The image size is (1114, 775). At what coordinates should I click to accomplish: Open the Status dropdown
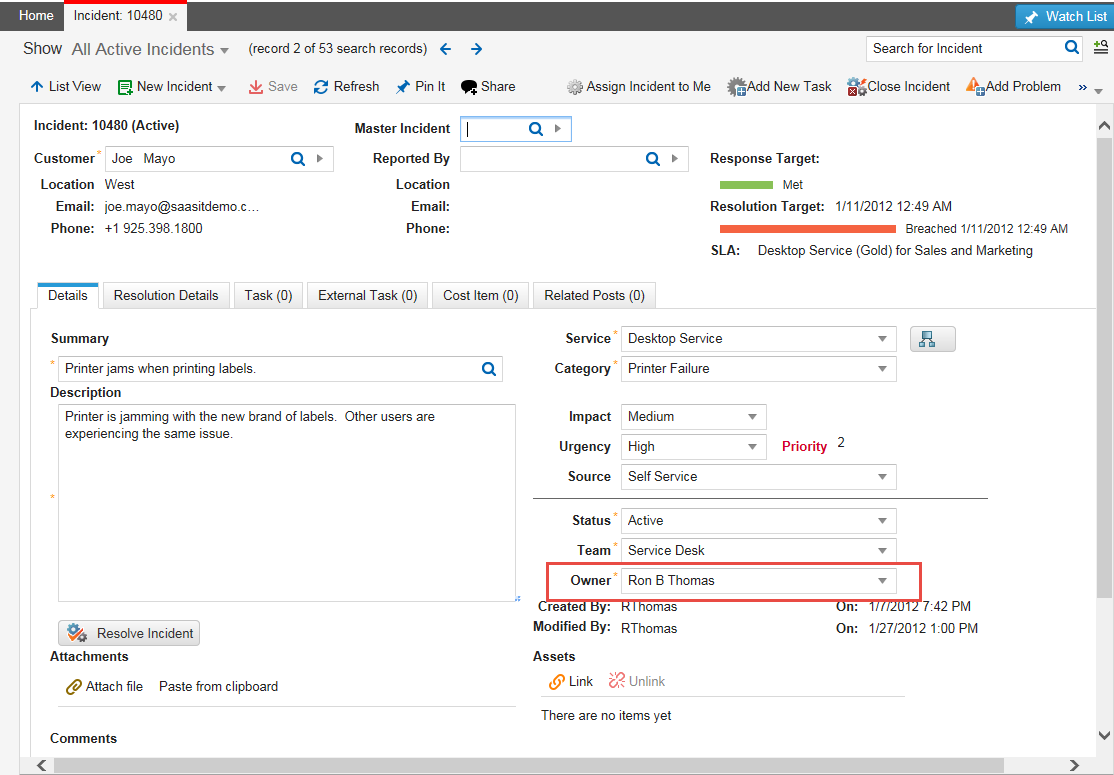coord(882,521)
